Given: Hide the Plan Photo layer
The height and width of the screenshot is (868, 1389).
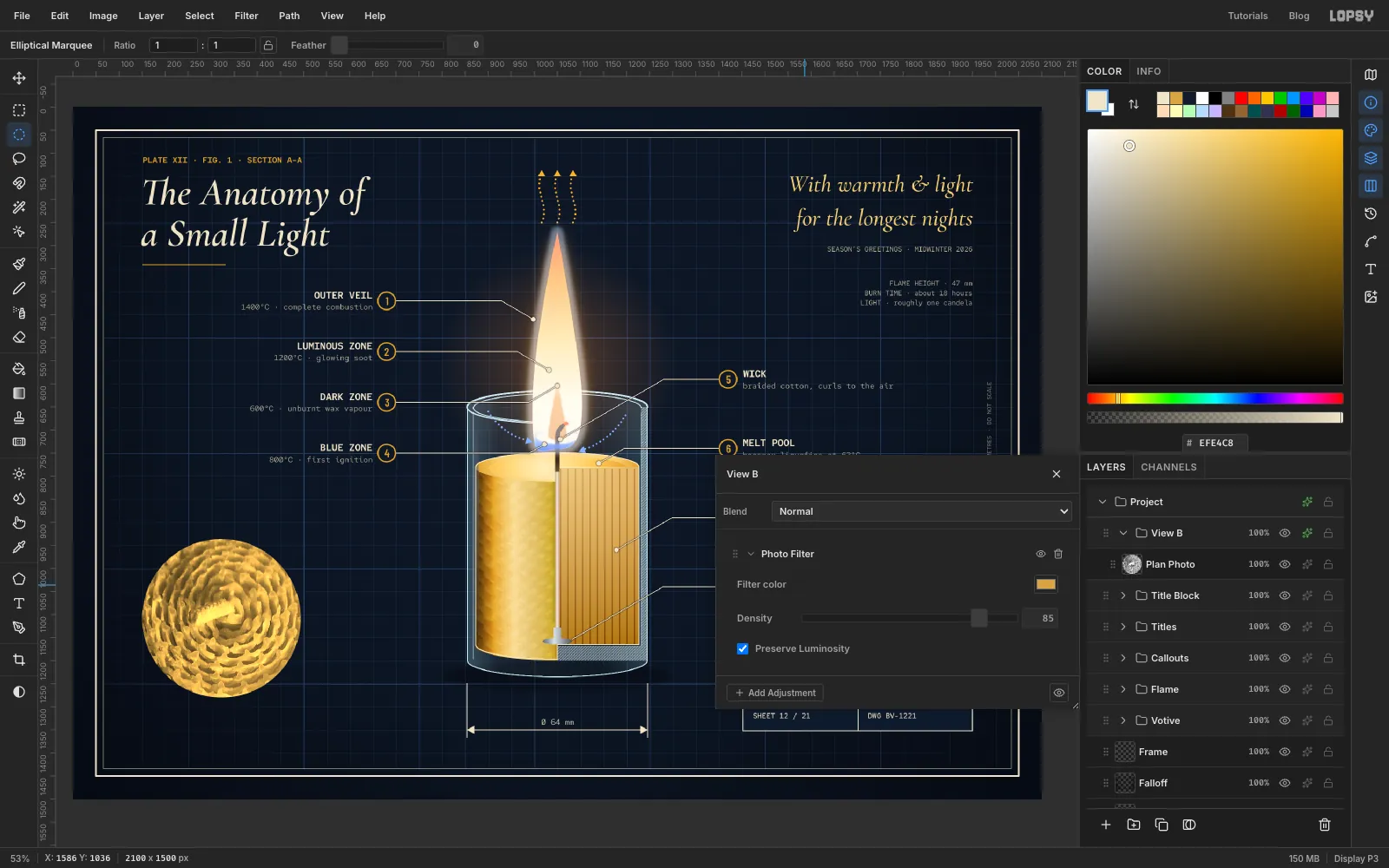Looking at the screenshot, I should 1285,564.
